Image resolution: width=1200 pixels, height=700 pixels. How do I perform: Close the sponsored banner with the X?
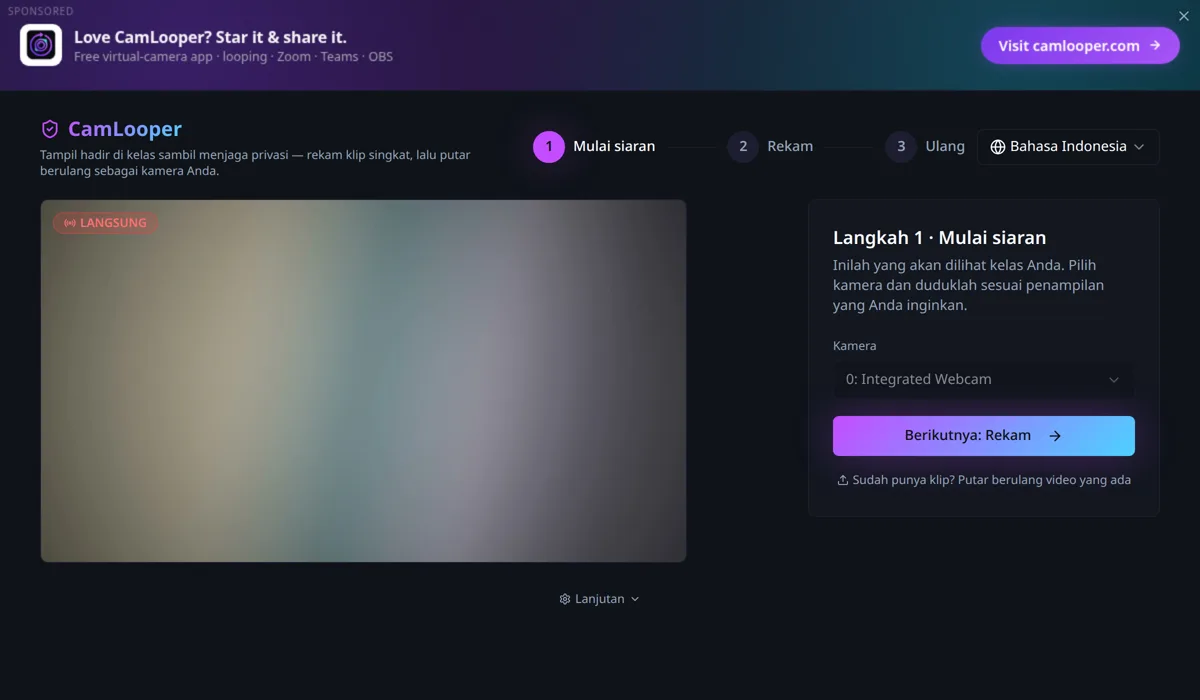point(1184,16)
